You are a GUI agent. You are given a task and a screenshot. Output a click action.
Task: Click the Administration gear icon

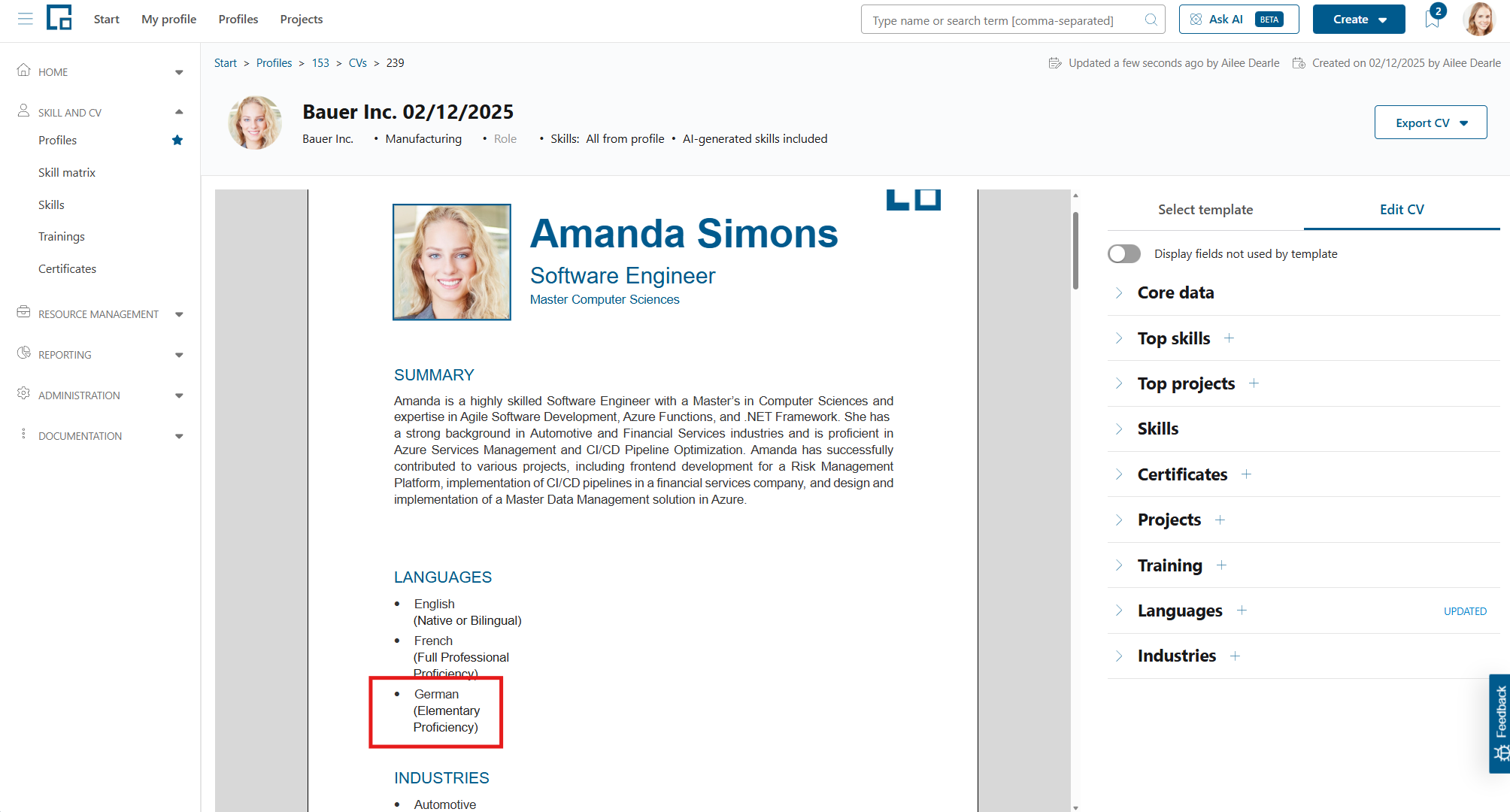(x=24, y=393)
